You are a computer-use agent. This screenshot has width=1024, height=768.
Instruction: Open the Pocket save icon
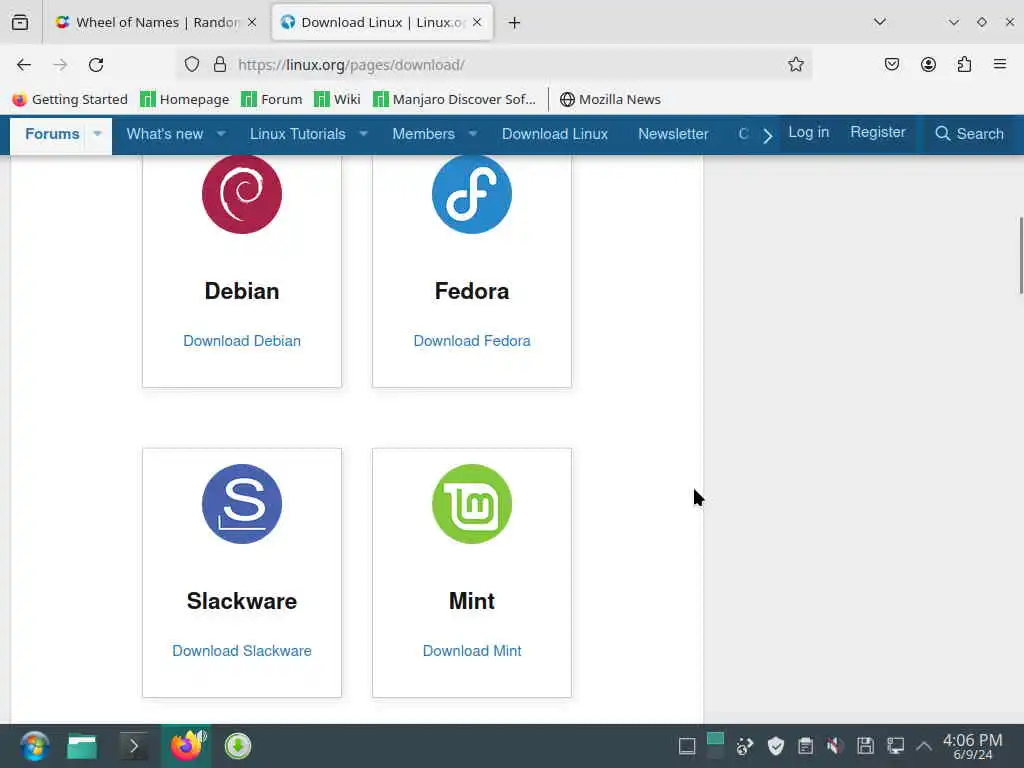pyautogui.click(x=891, y=64)
